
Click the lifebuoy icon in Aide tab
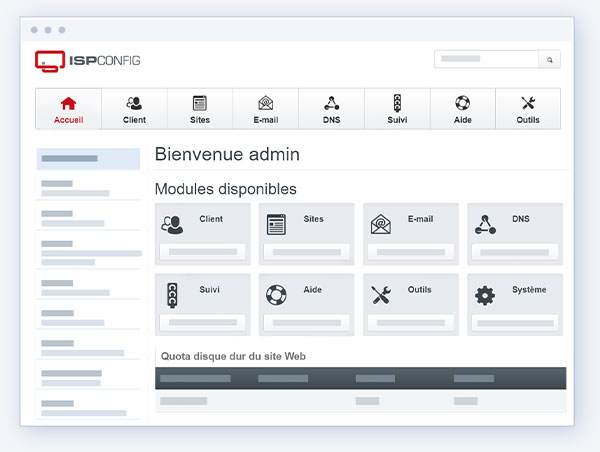click(x=462, y=103)
